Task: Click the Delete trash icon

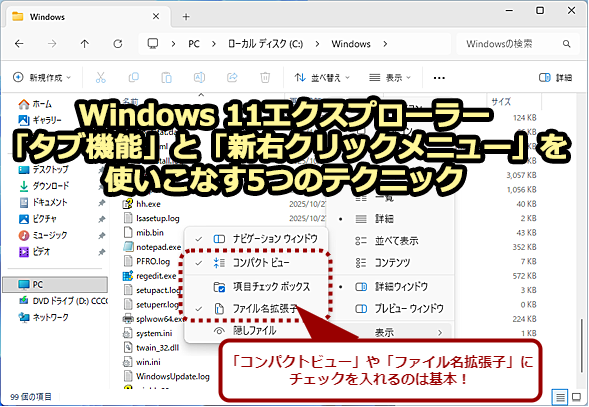Action: (x=265, y=78)
